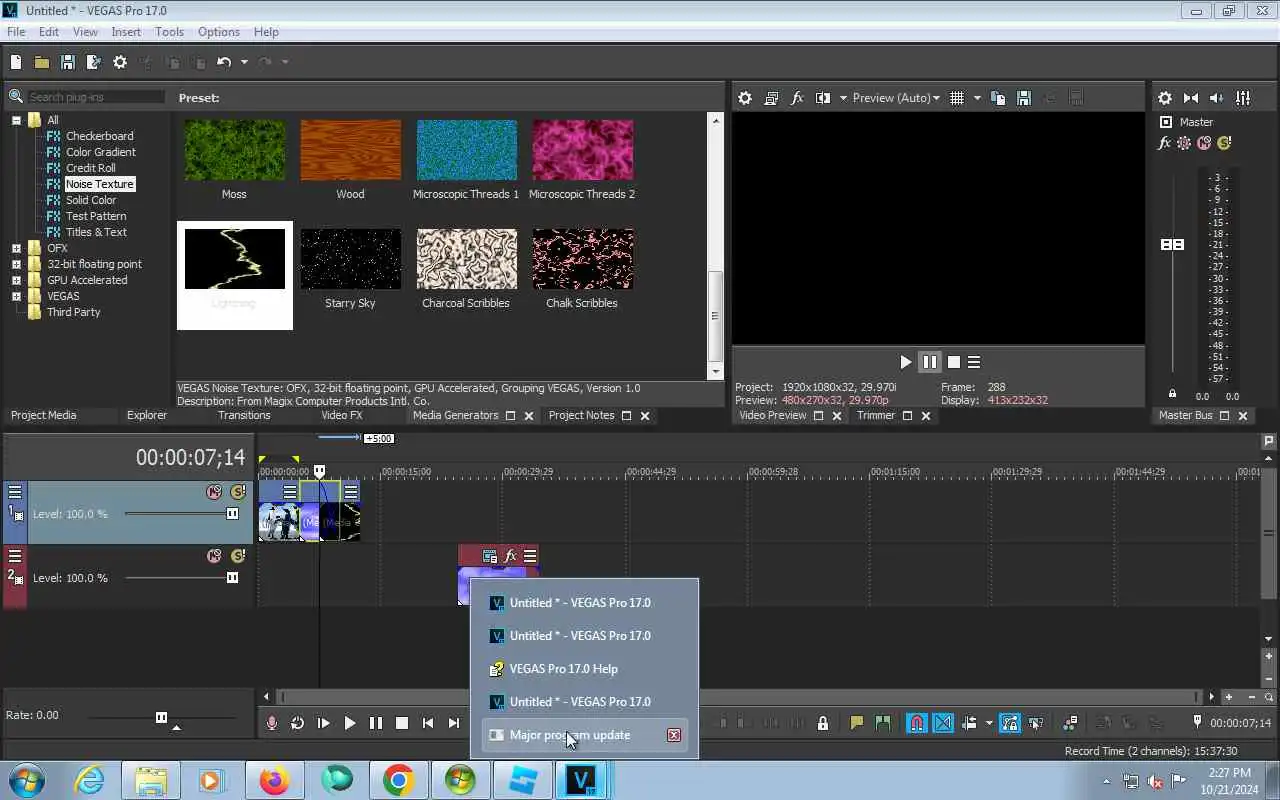Toggle Split Screen View icon in preview

[x=823, y=98]
